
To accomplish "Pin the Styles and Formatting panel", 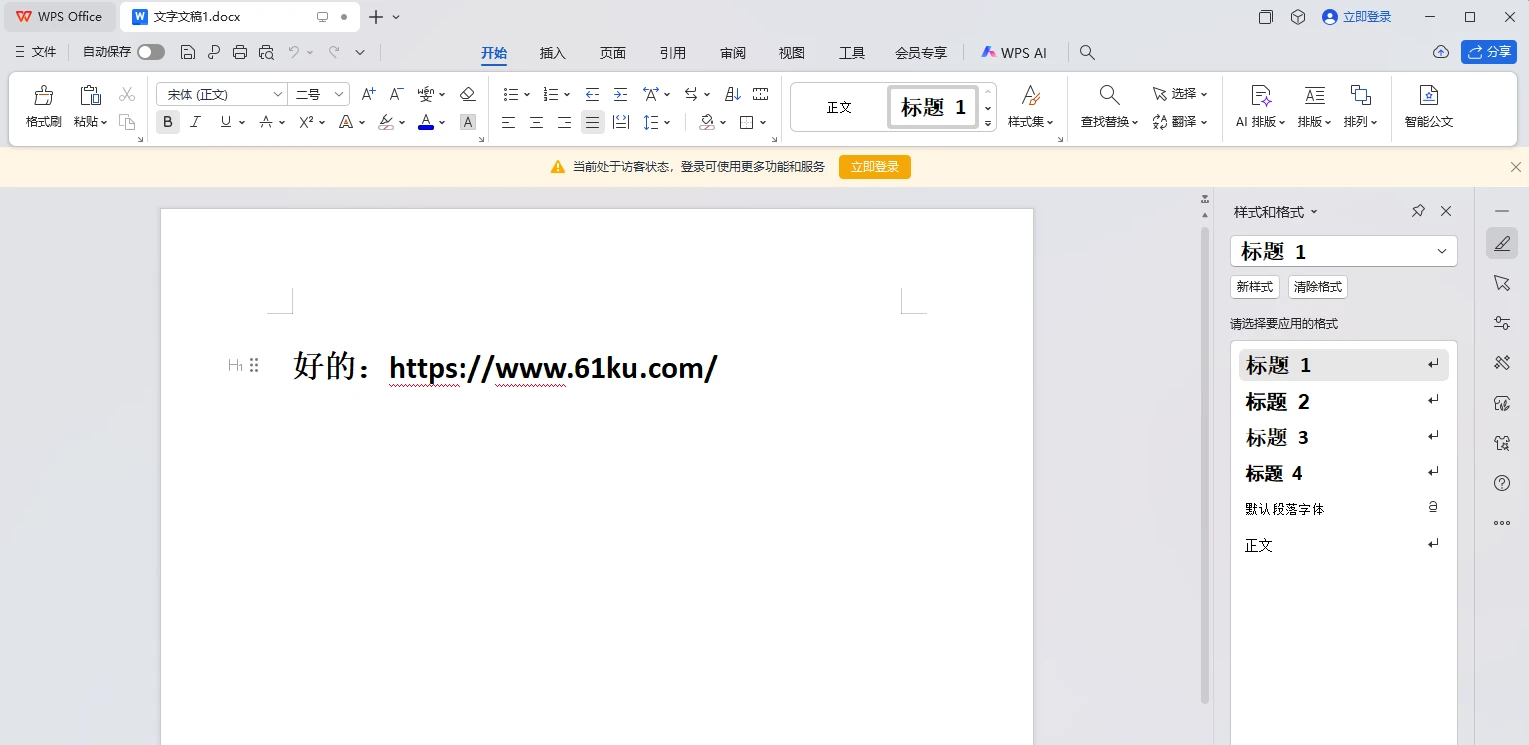I will coord(1418,211).
